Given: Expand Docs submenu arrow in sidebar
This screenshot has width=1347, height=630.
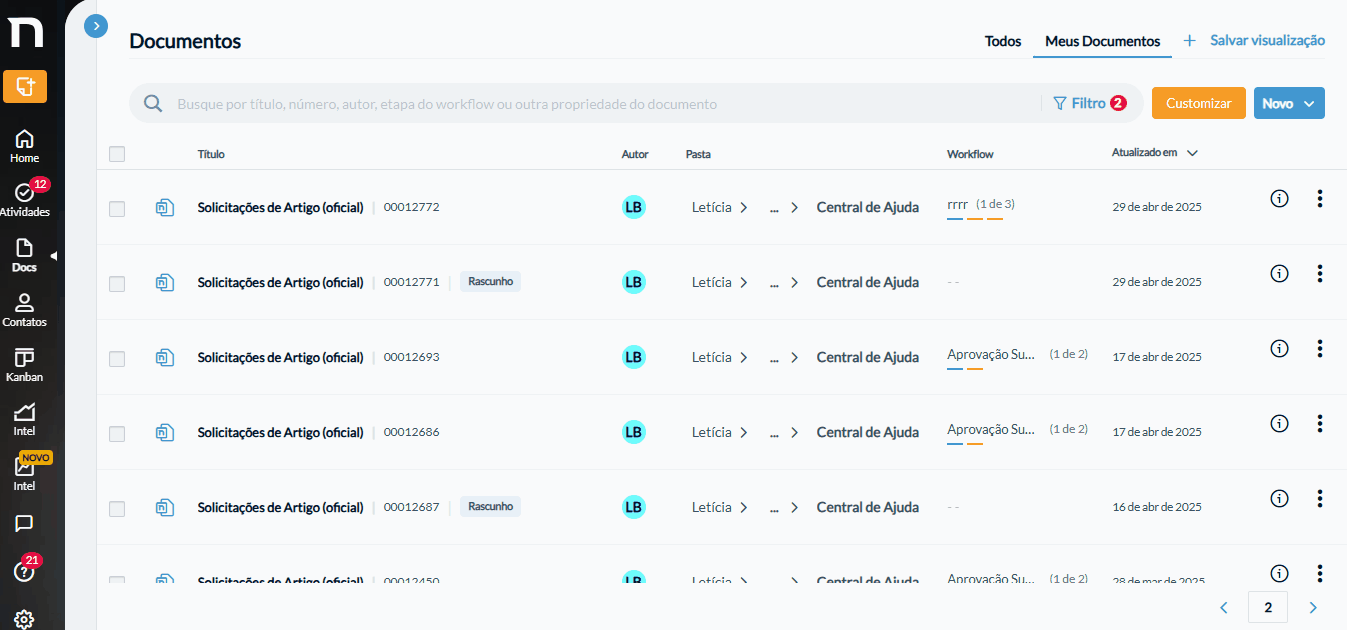Looking at the screenshot, I should click(x=54, y=256).
